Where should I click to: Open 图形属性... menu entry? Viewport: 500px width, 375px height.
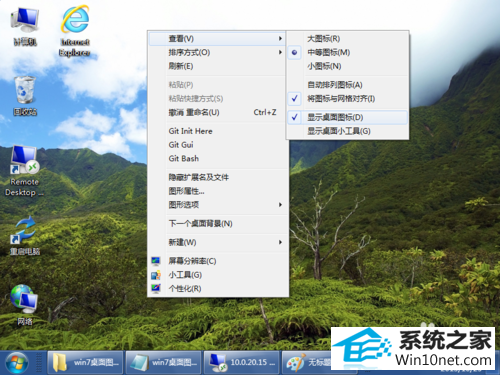(218, 191)
